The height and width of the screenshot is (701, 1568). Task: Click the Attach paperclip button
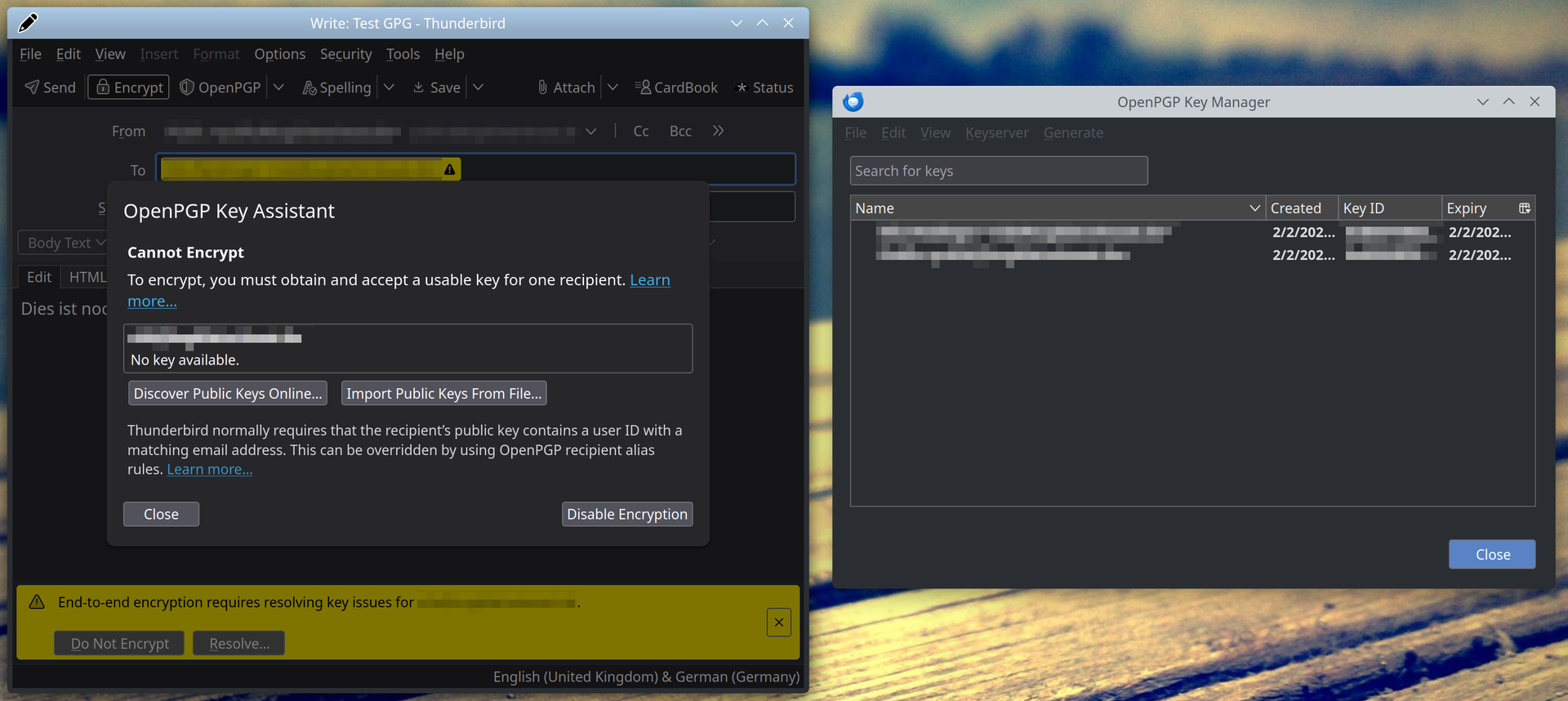(x=566, y=87)
